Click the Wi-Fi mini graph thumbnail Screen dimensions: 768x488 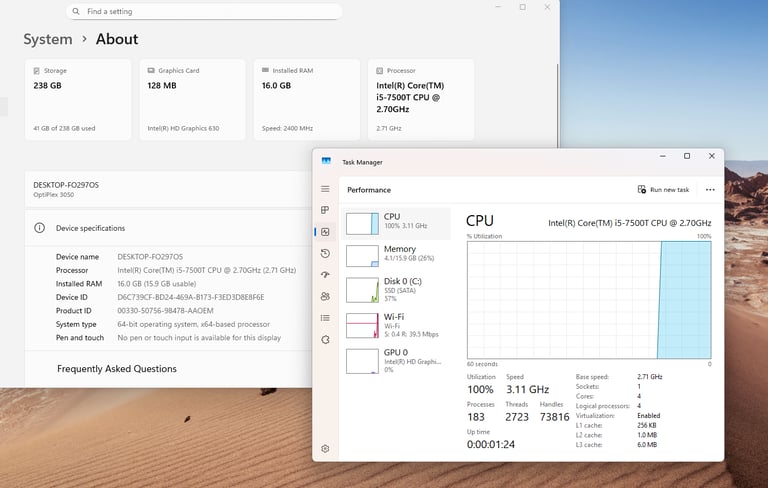tap(362, 326)
